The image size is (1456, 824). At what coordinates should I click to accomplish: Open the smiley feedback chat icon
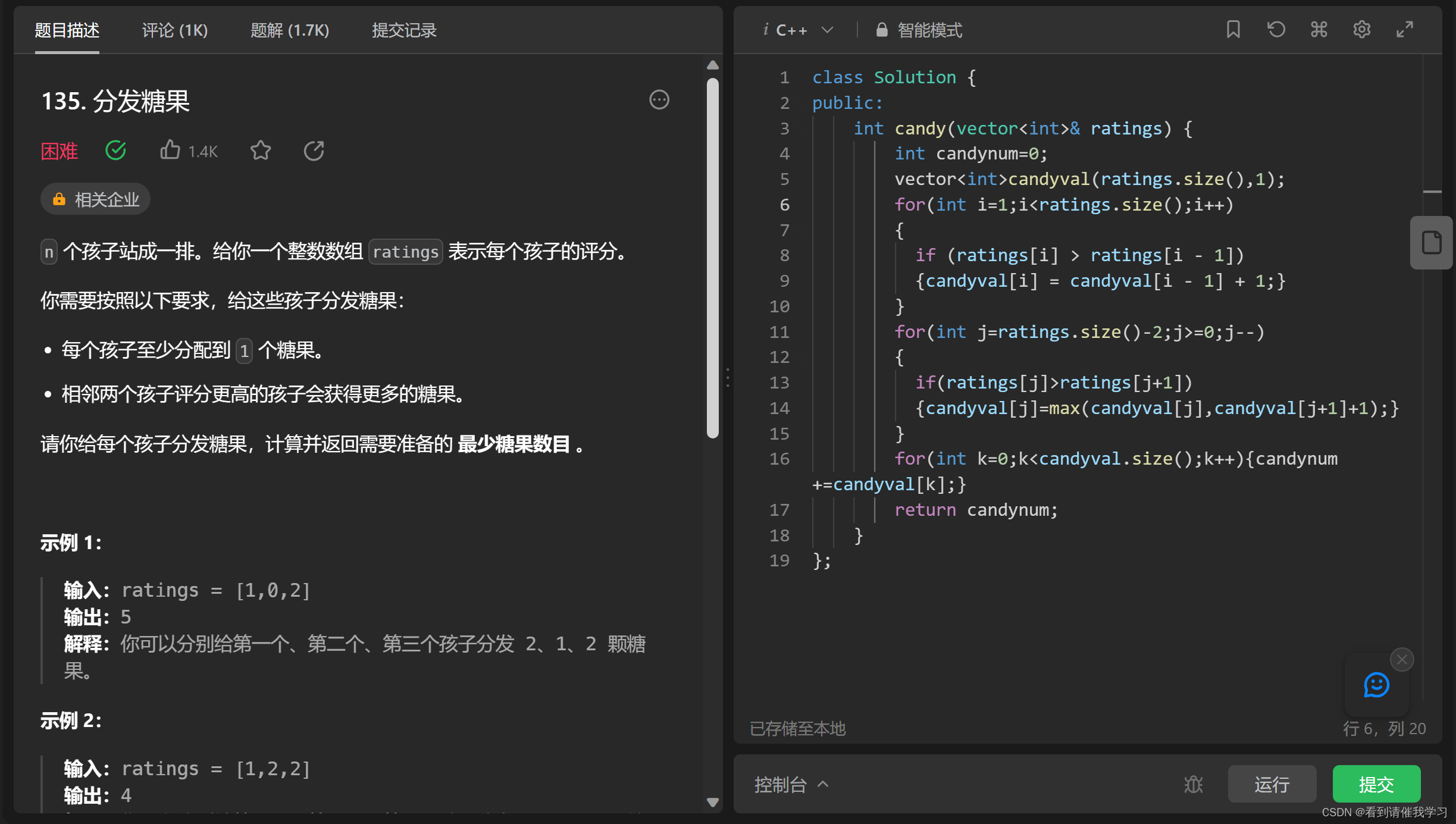pyautogui.click(x=1376, y=685)
